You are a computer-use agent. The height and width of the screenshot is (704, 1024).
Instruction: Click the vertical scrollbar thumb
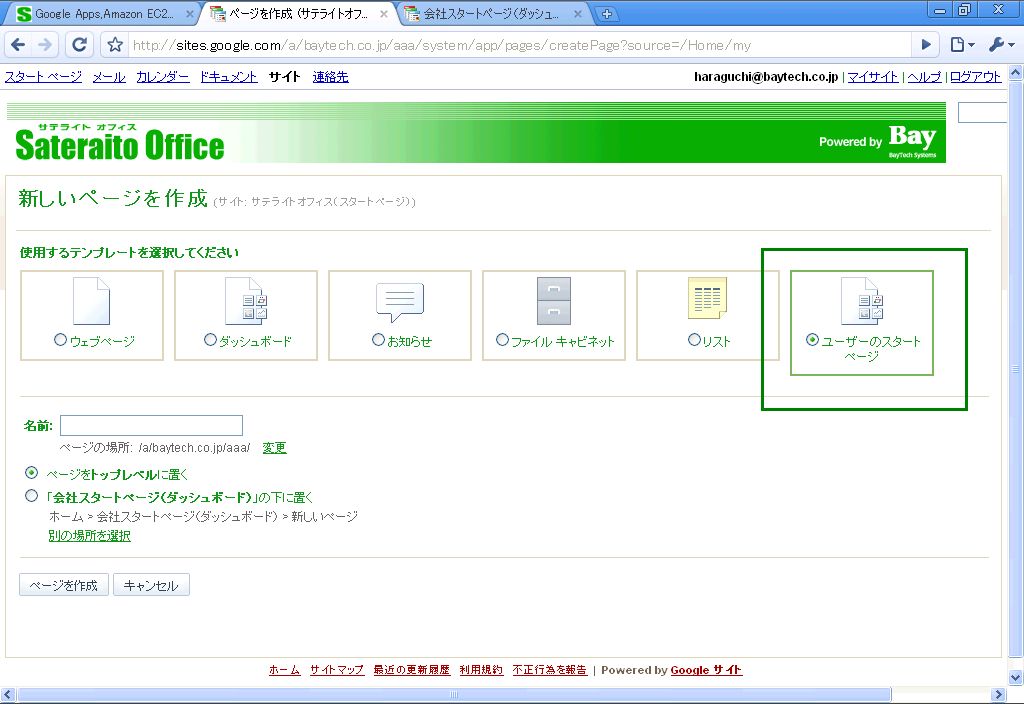click(x=1016, y=370)
